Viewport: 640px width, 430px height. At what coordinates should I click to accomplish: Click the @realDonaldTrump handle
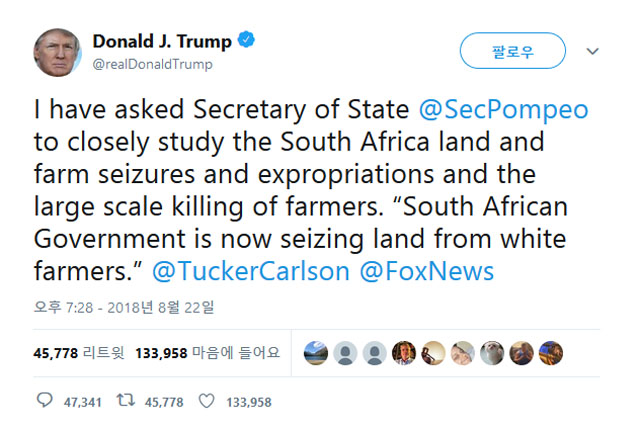pyautogui.click(x=152, y=64)
